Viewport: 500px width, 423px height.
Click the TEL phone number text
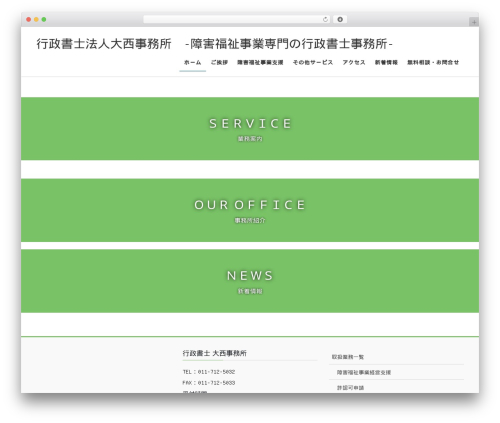pos(209,372)
